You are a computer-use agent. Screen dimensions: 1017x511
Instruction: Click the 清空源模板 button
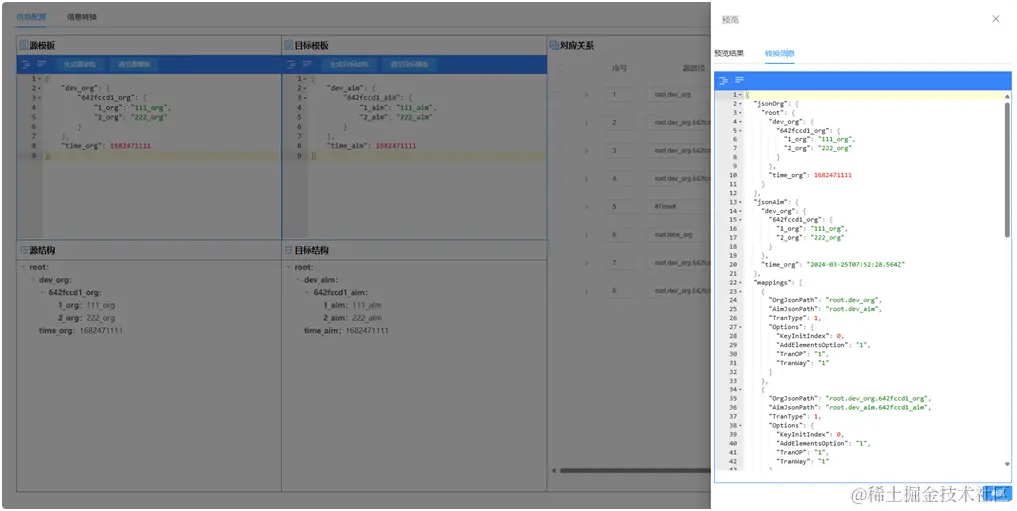[134, 64]
